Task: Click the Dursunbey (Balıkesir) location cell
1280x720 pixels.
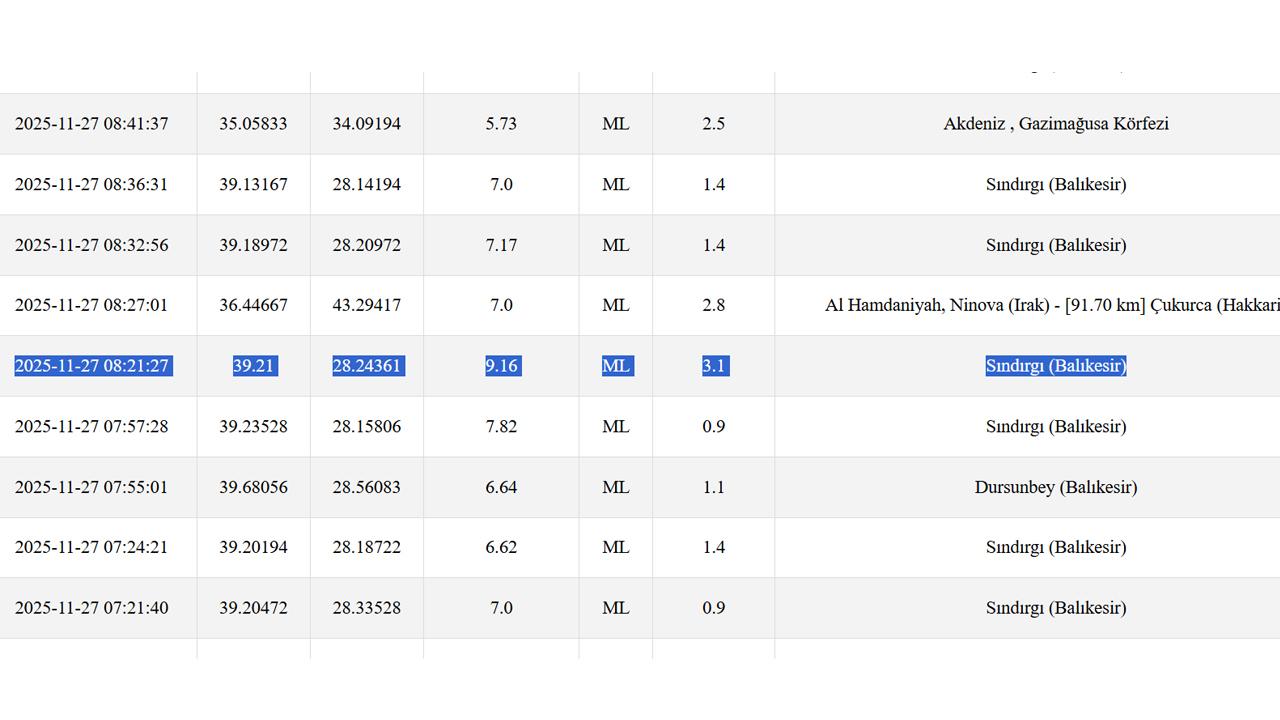Action: click(1055, 488)
